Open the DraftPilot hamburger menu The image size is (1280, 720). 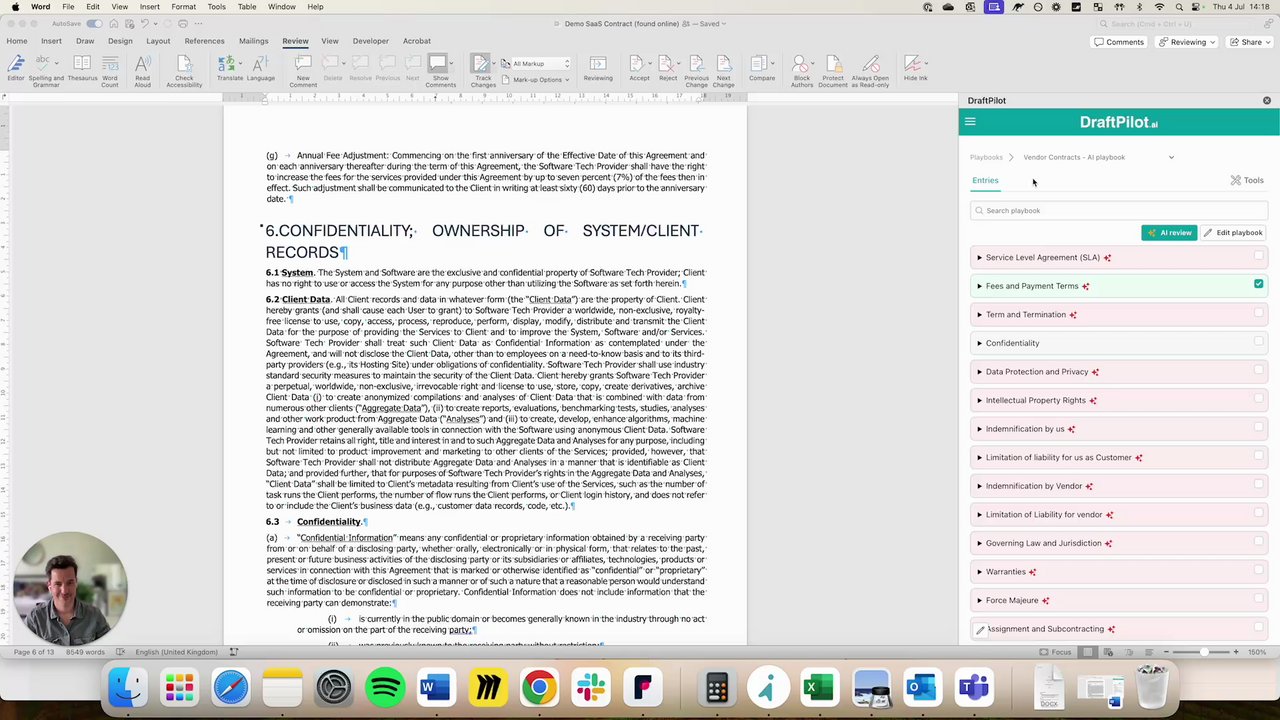(969, 122)
